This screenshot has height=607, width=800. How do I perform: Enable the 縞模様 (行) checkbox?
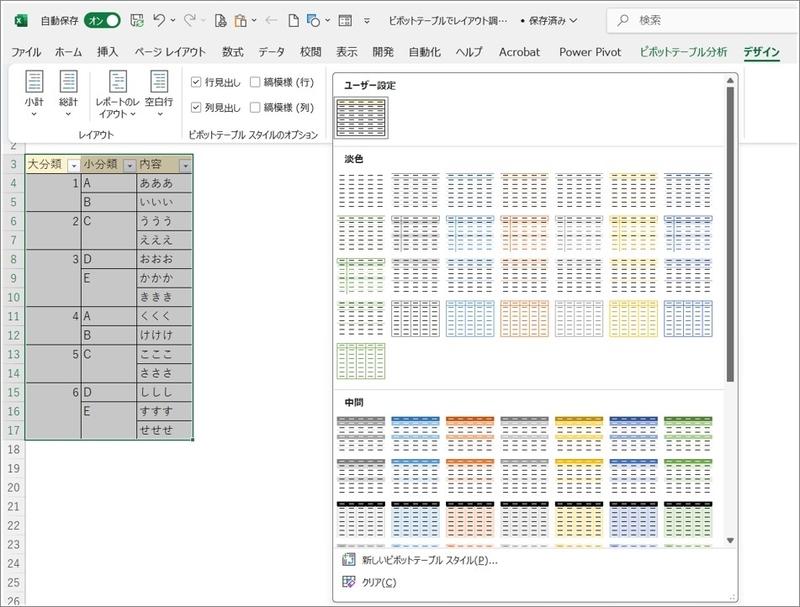coord(255,82)
